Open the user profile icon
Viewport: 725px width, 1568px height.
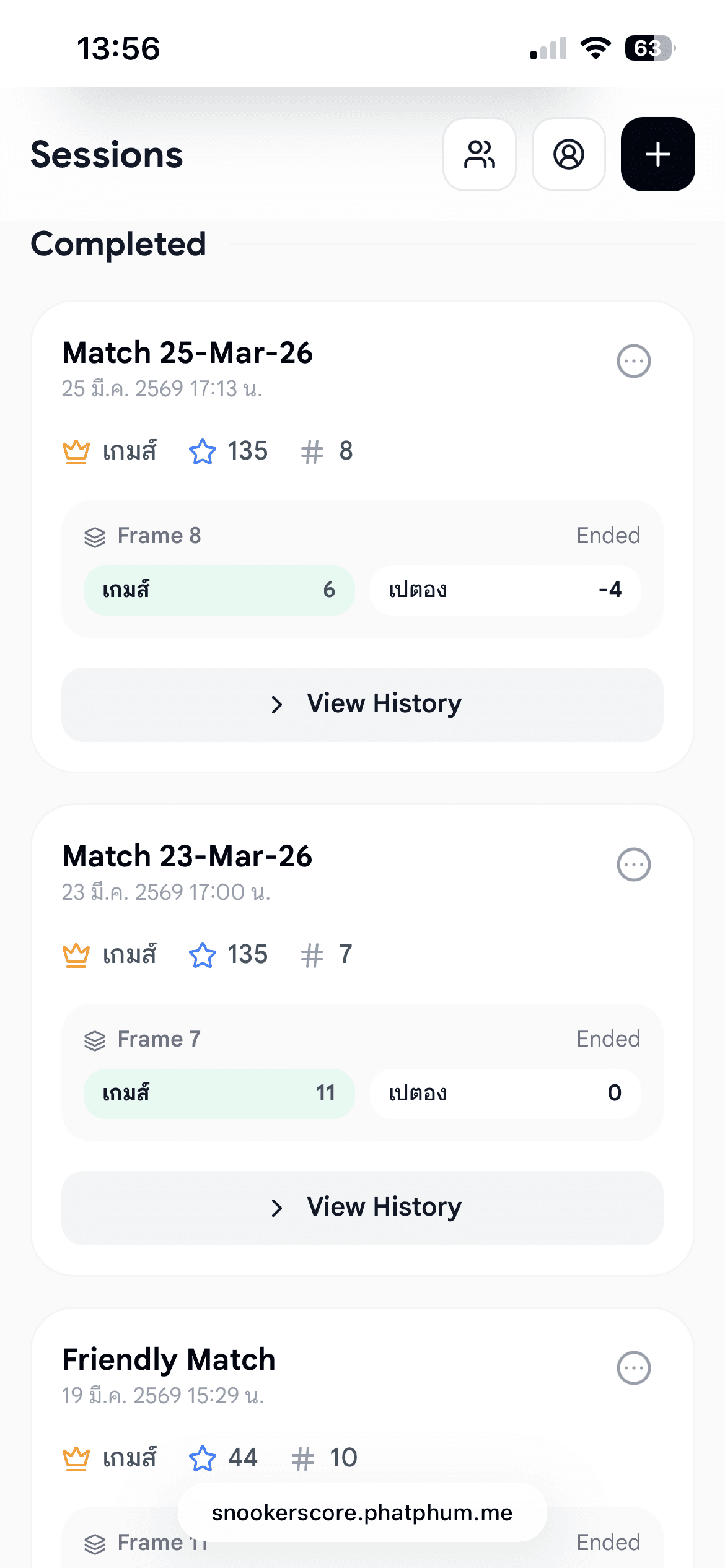tap(568, 154)
